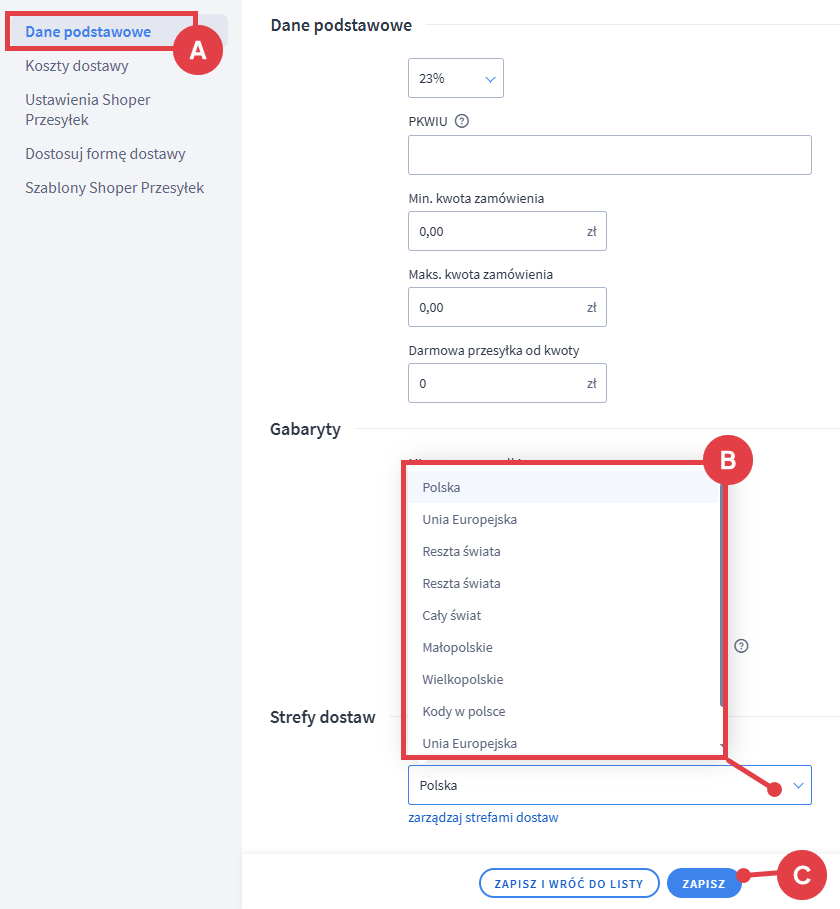This screenshot has width=840, height=909.
Task: Open the 23% VAT rate dropdown
Action: pos(456,78)
